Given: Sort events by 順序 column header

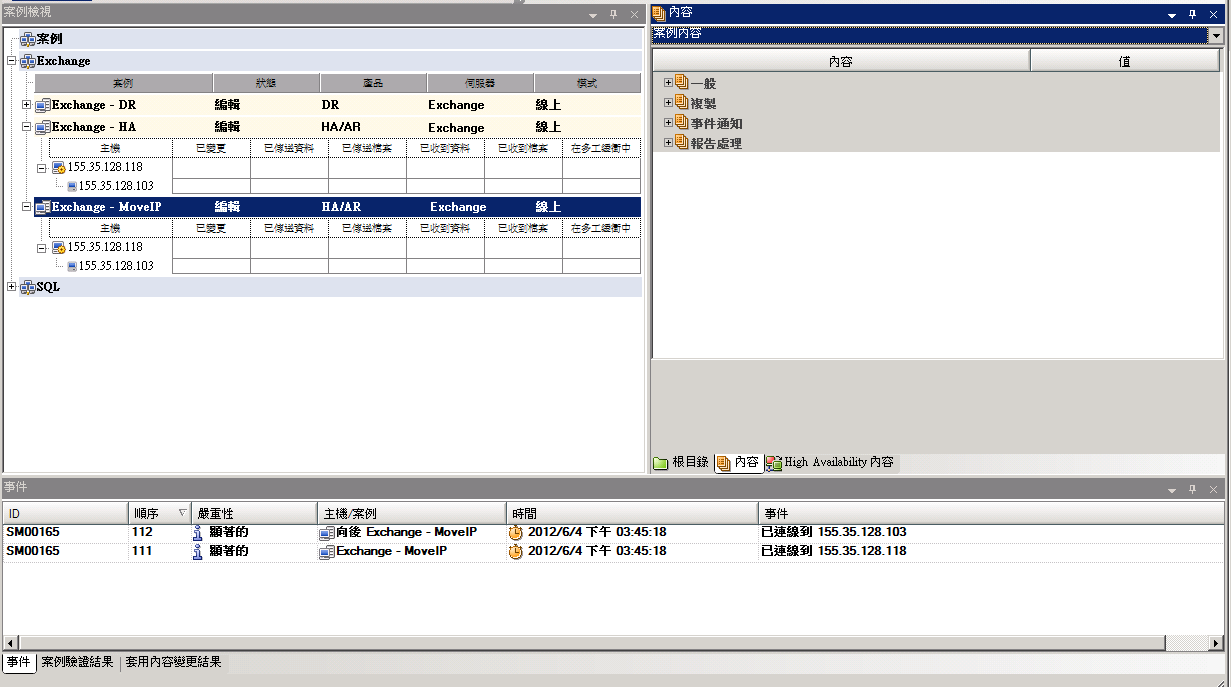Looking at the screenshot, I should pyautogui.click(x=159, y=513).
